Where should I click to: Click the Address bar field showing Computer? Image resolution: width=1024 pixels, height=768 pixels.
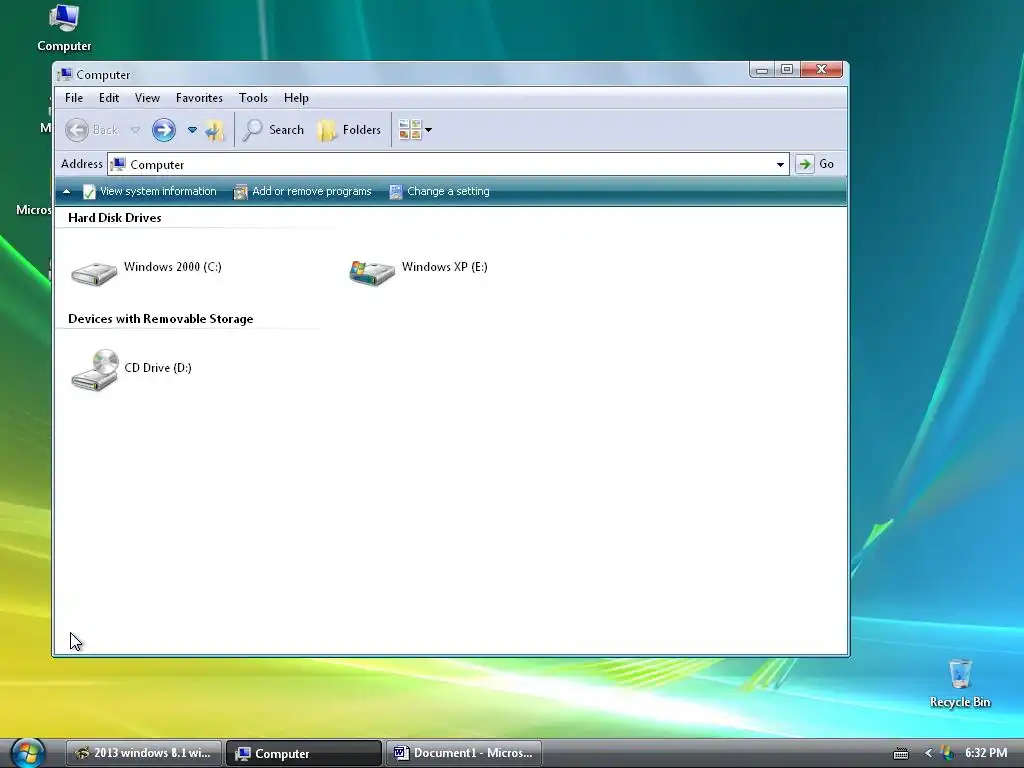[x=448, y=165]
